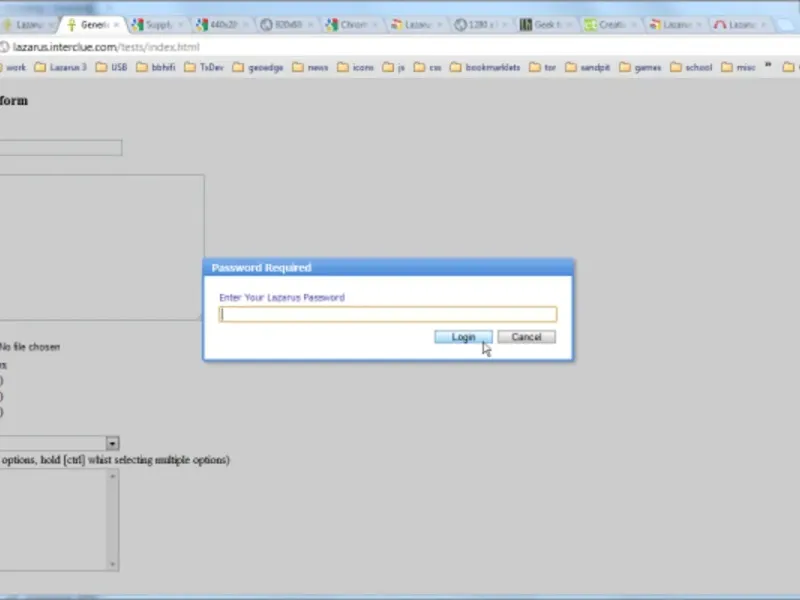
Task: Open the USB bookmarks folder
Action: (112, 67)
